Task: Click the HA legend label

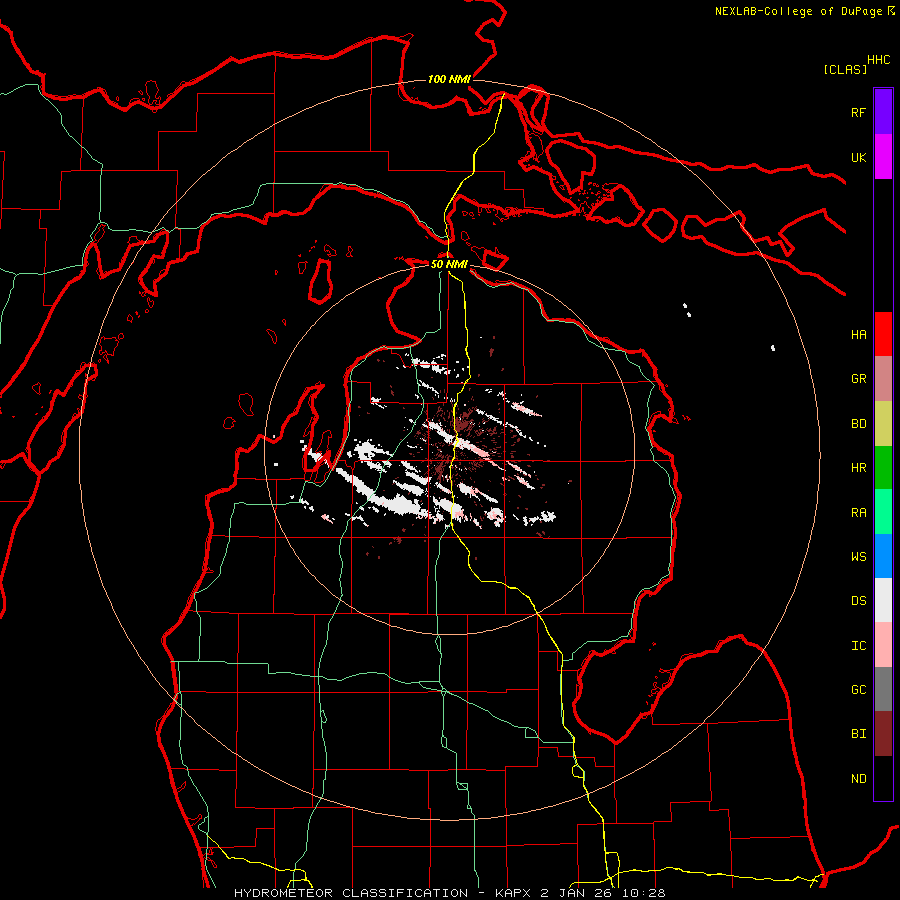Action: (858, 334)
